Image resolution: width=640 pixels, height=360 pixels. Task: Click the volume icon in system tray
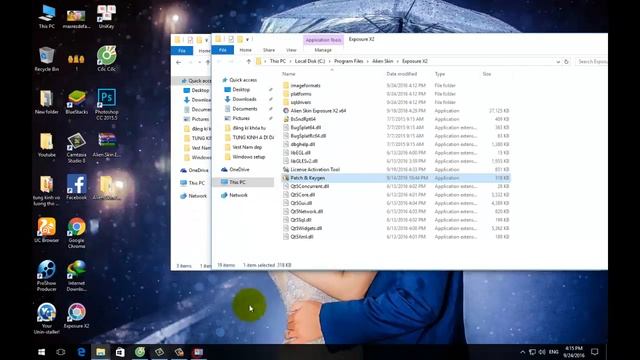(x=542, y=352)
